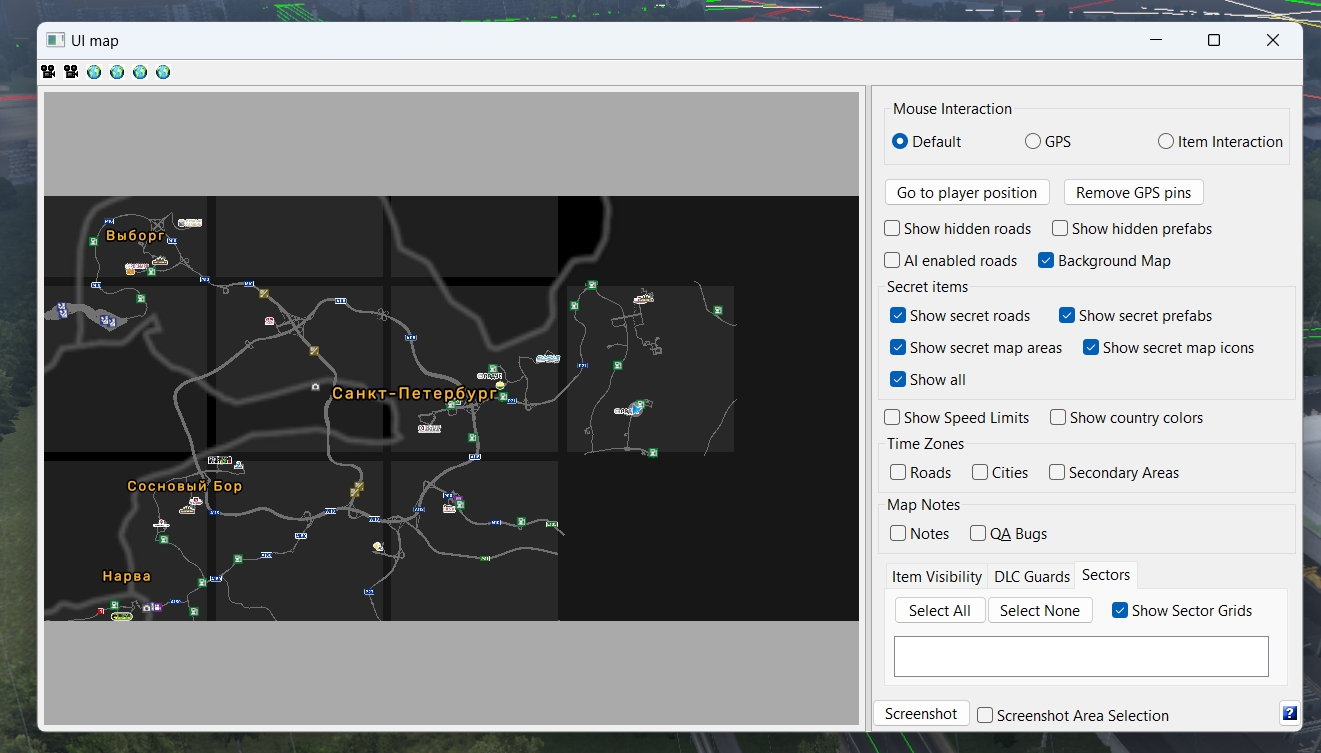Click the Нарва city label on map

[x=127, y=576]
